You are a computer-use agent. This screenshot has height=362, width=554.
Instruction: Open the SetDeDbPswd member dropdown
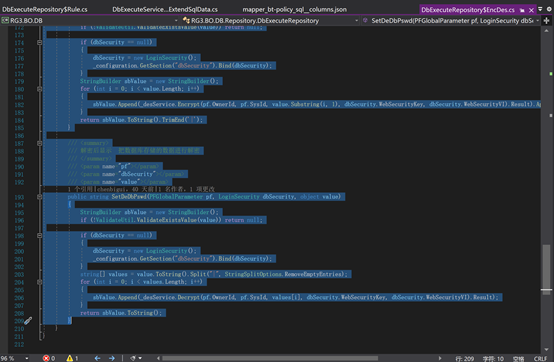(451, 21)
